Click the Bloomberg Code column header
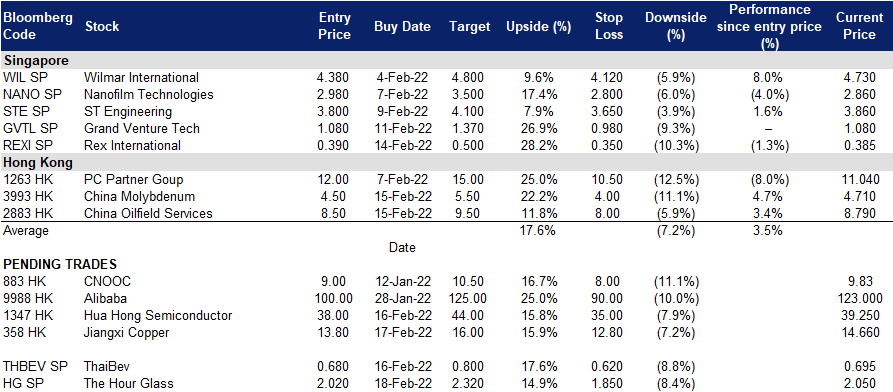Image resolution: width=893 pixels, height=392 pixels. coord(38,26)
